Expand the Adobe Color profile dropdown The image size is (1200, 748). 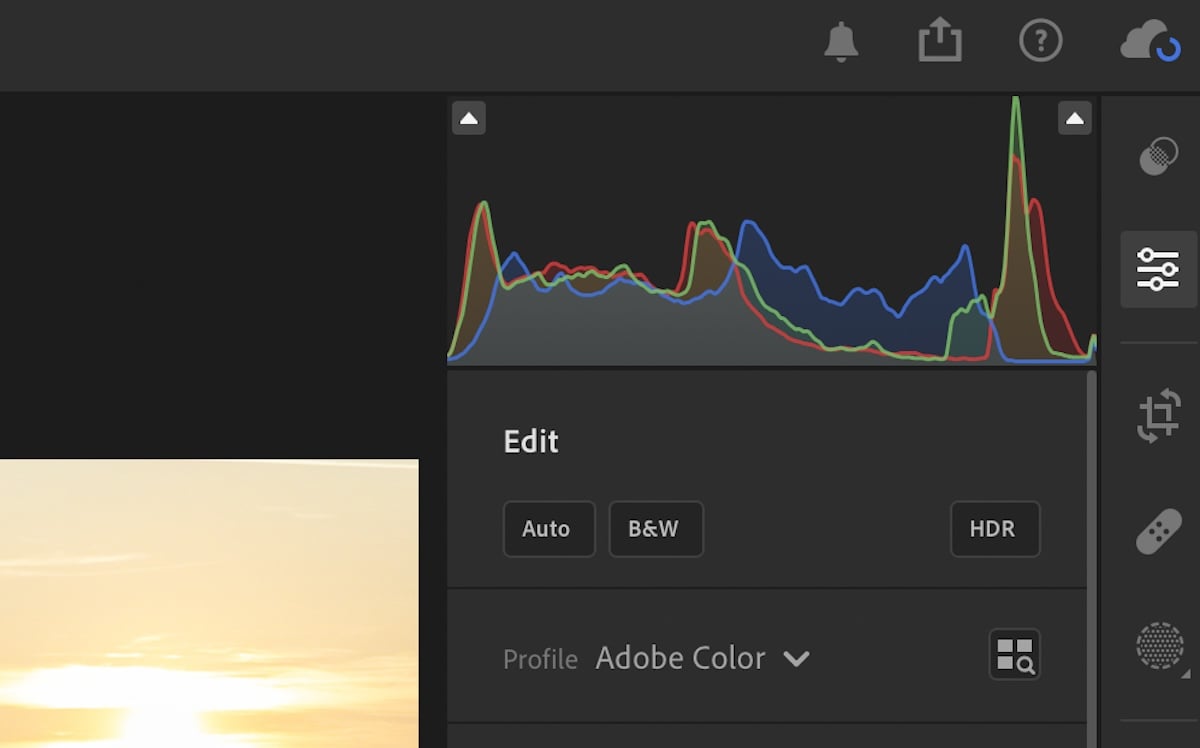point(797,659)
